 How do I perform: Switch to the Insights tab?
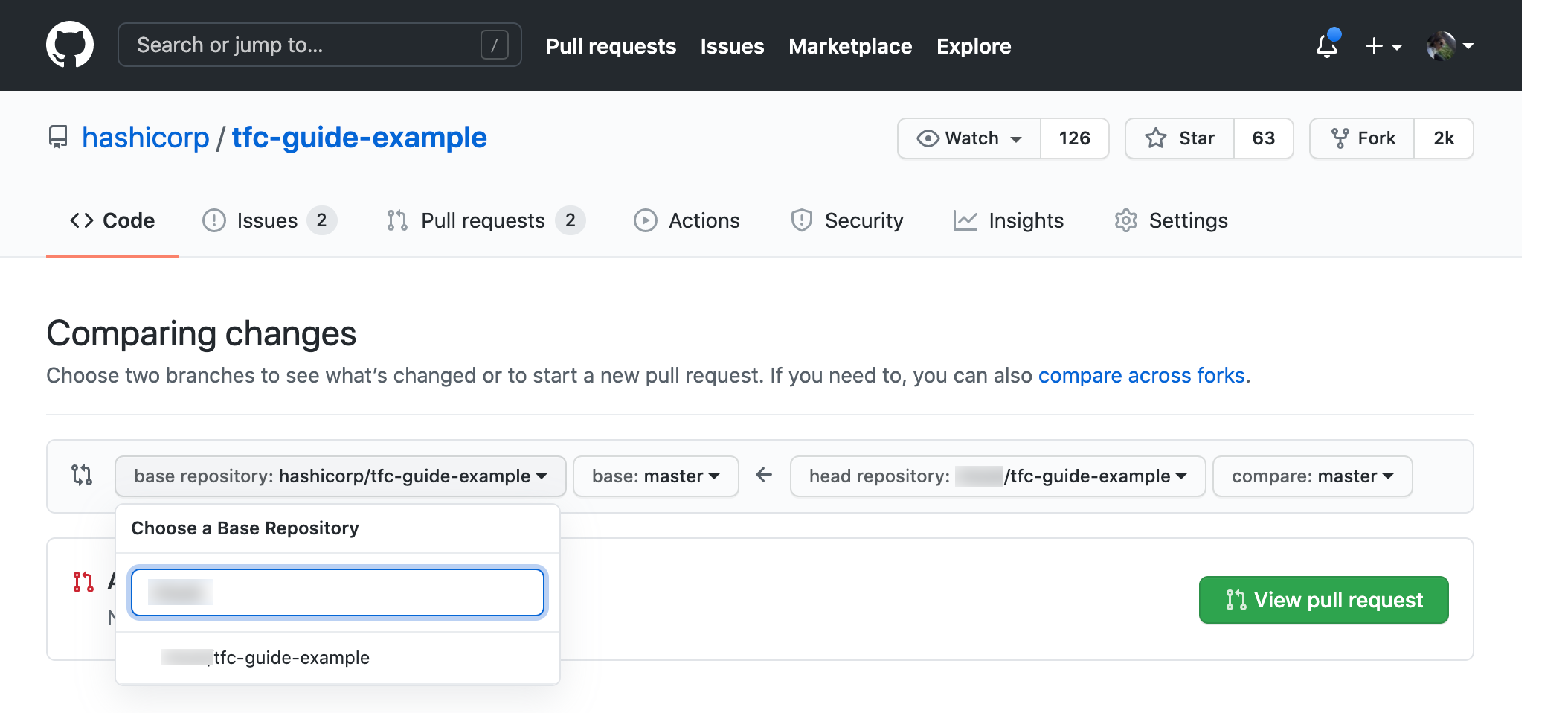coord(1009,220)
